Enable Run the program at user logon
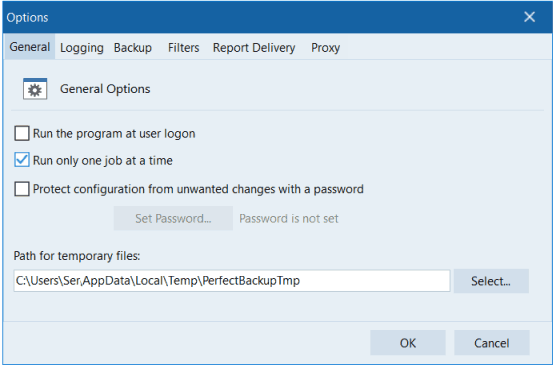556x369 pixels. click(x=22, y=134)
